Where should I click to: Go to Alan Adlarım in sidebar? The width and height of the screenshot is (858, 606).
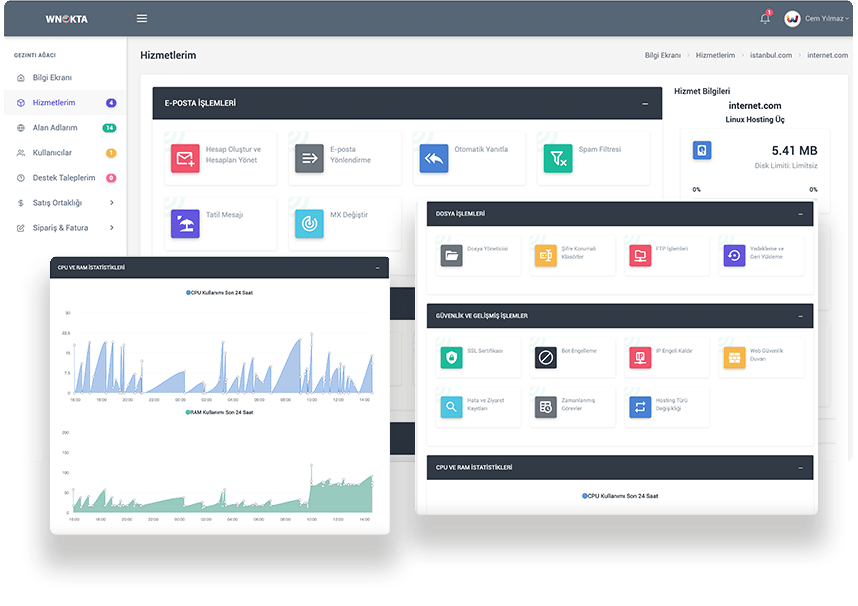55,128
